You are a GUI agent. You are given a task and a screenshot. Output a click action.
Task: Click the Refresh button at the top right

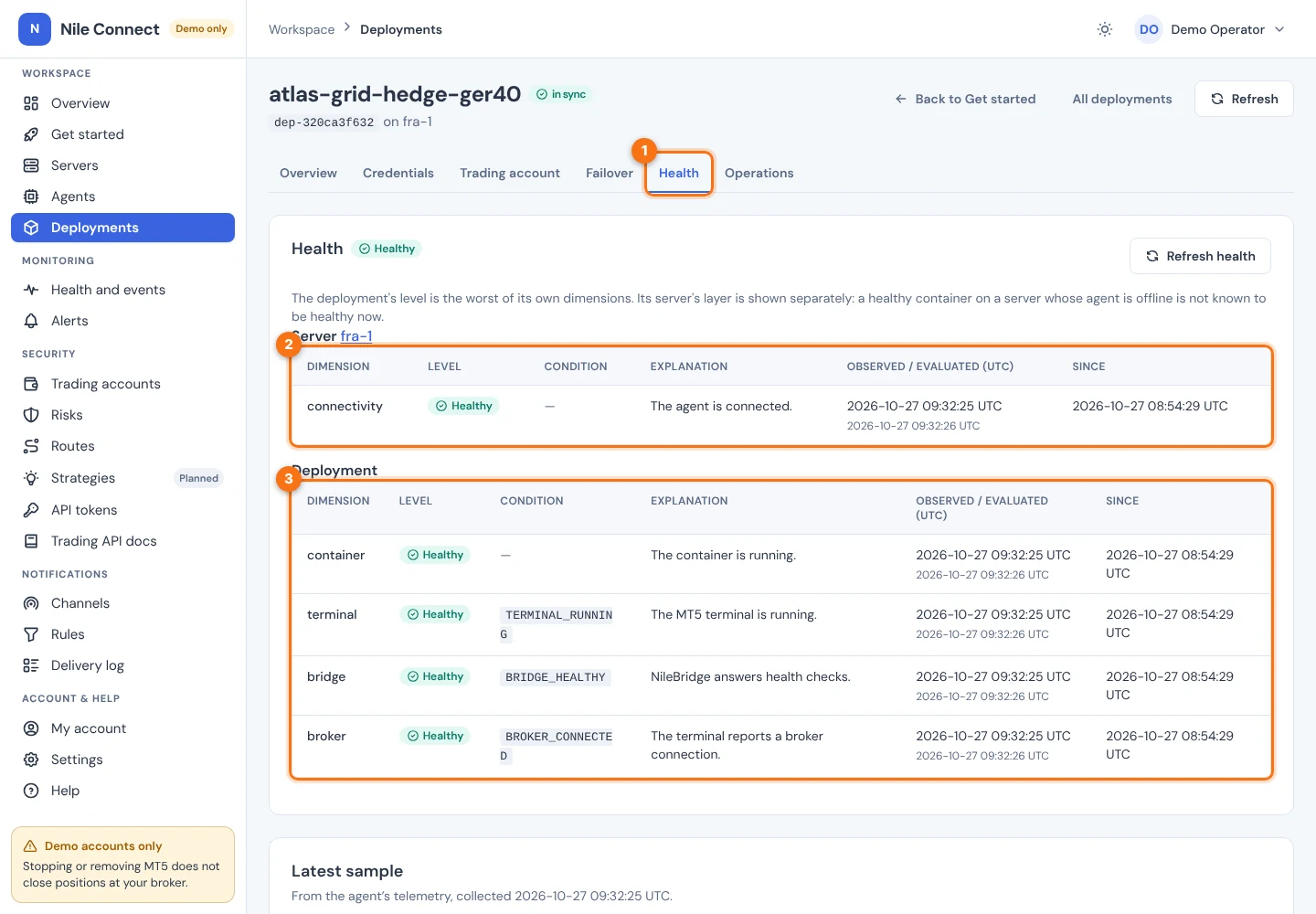click(x=1244, y=99)
